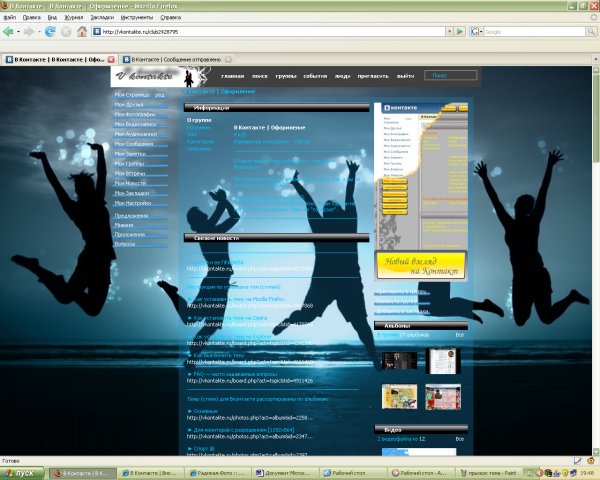Open 'Мои Новости' in the left sidebar
Viewport: 600px width, 480px height.
tap(130, 183)
